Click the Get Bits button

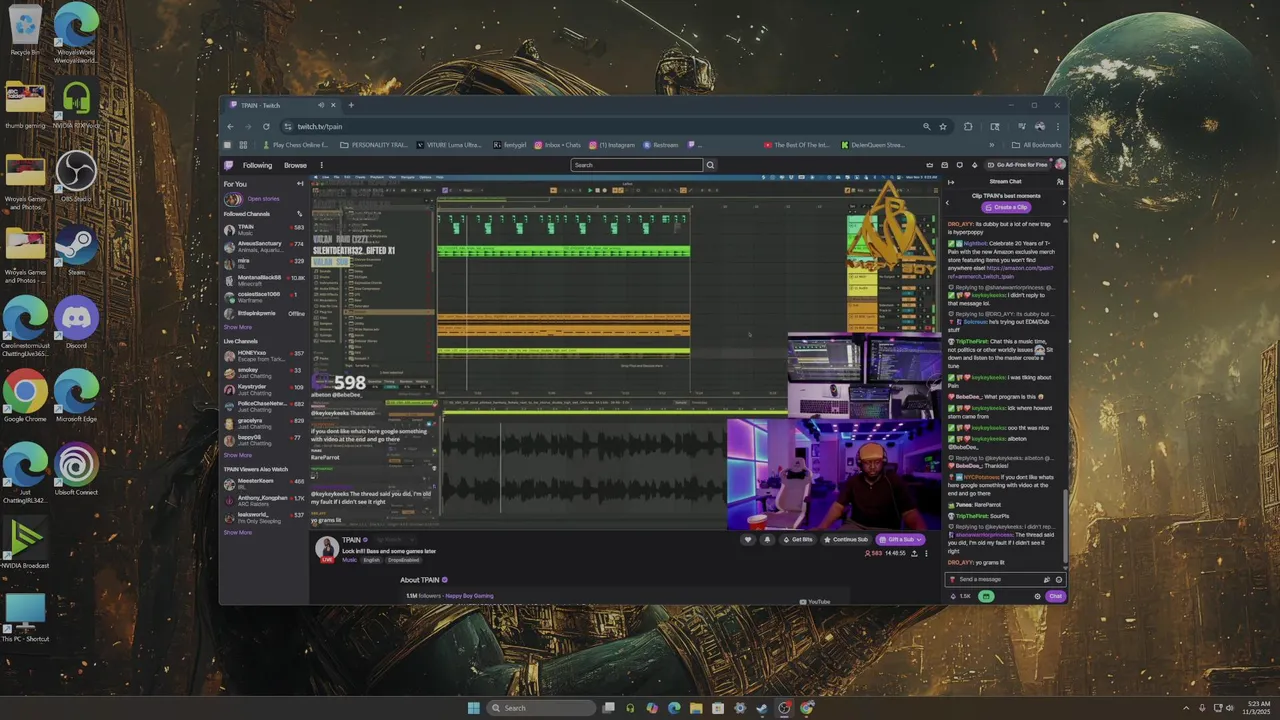pos(798,539)
